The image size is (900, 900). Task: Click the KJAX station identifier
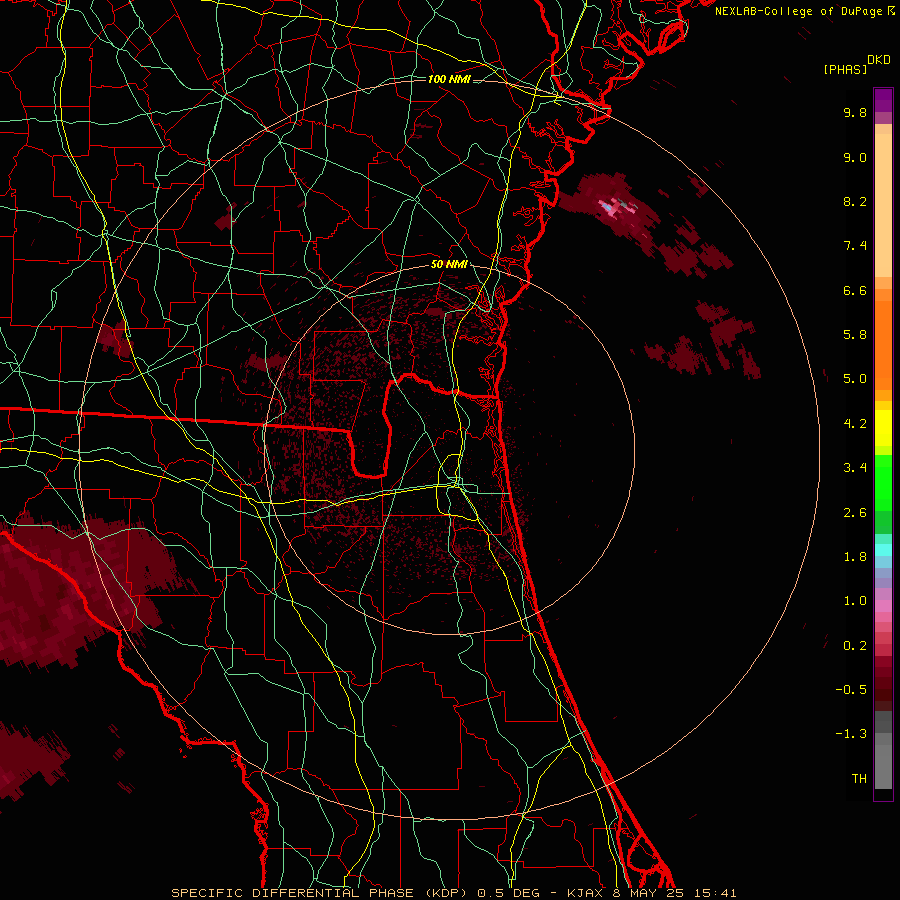point(586,893)
